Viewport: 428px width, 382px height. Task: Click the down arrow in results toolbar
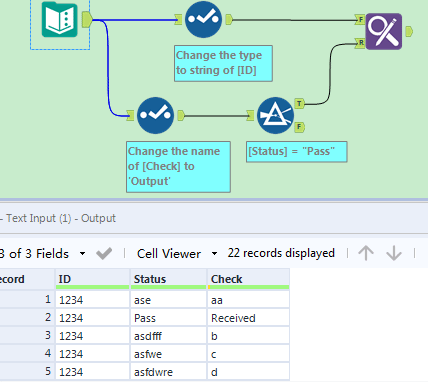[394, 253]
